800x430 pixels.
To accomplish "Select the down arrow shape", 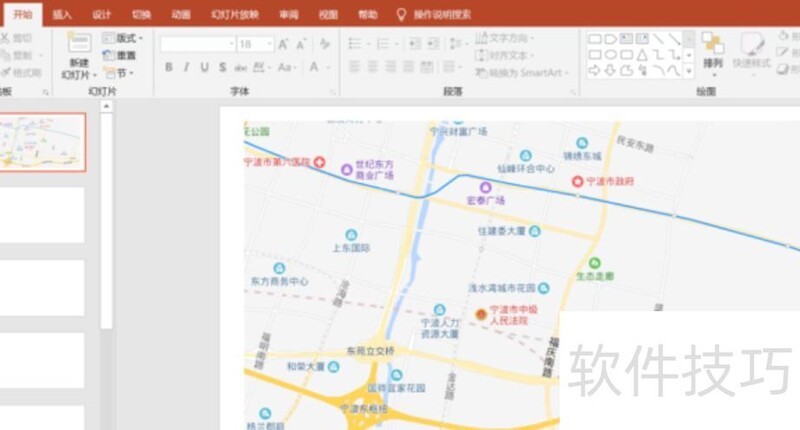I will [610, 71].
